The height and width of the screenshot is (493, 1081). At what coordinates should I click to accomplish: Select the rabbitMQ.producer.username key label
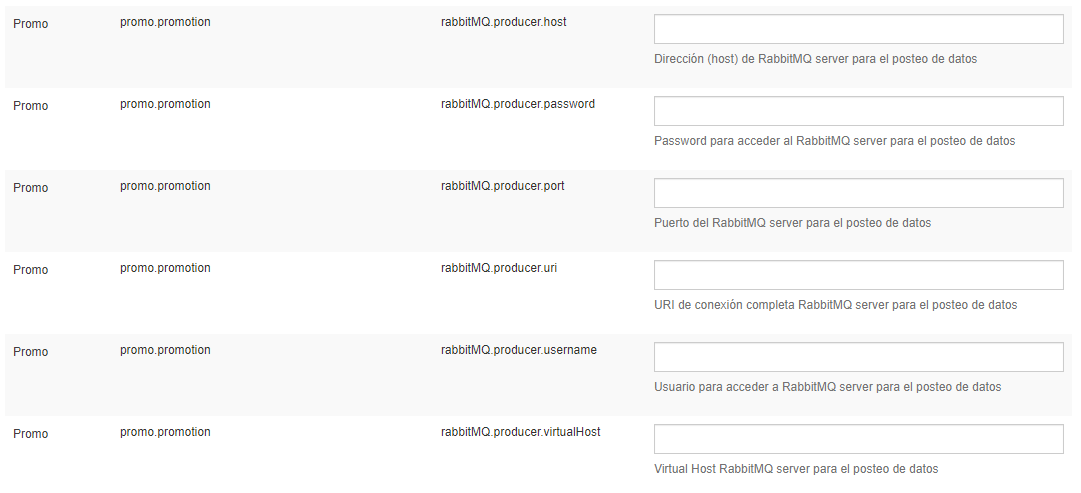click(x=518, y=350)
